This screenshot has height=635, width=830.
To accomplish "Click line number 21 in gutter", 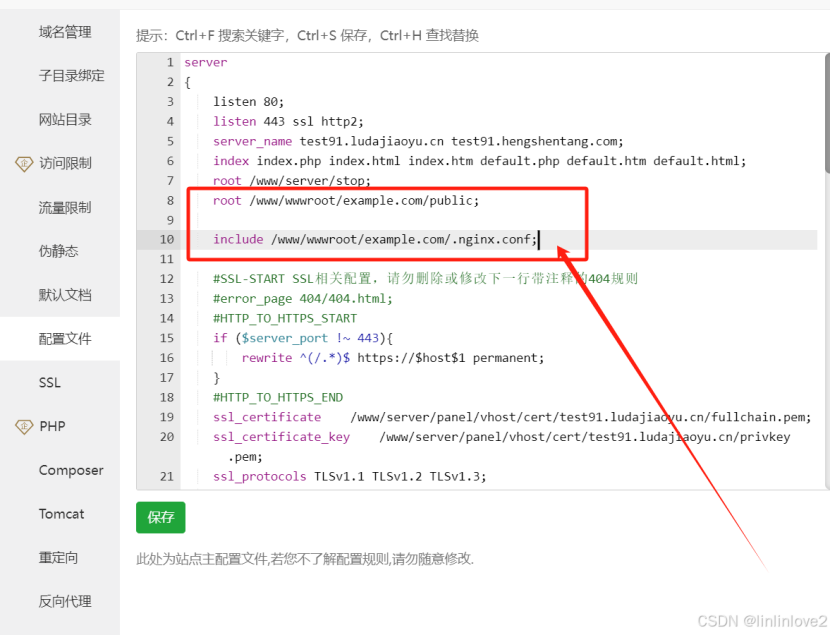I will coord(167,477).
